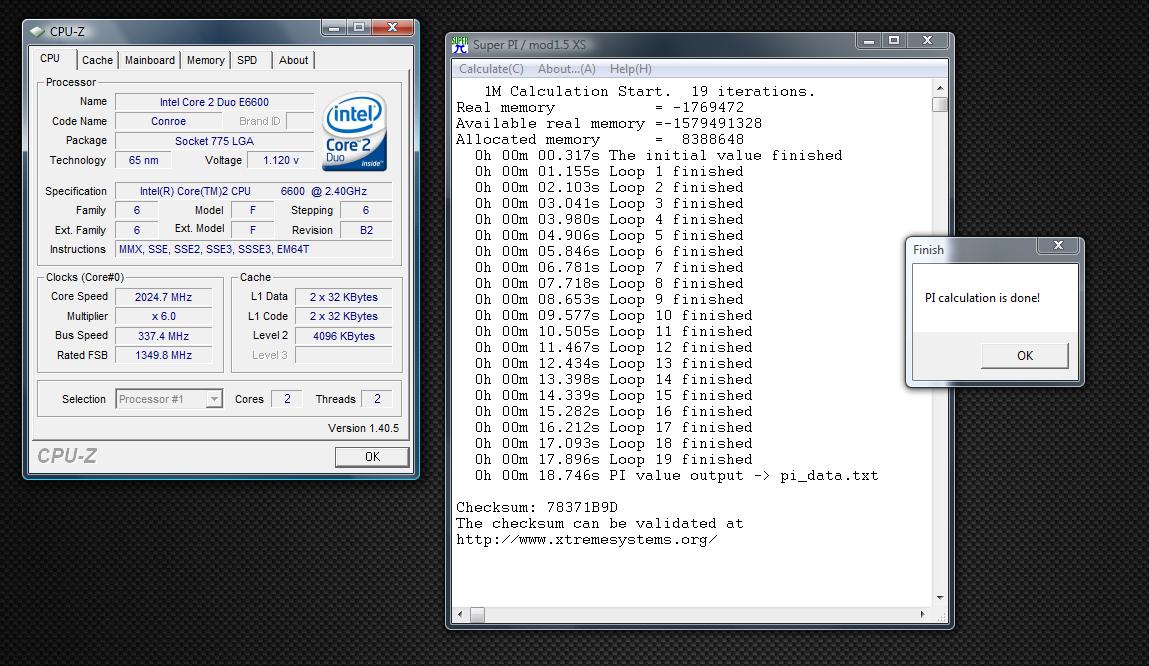Open the Cache tab in CPU-Z
The image size is (1149, 666).
pyautogui.click(x=97, y=60)
